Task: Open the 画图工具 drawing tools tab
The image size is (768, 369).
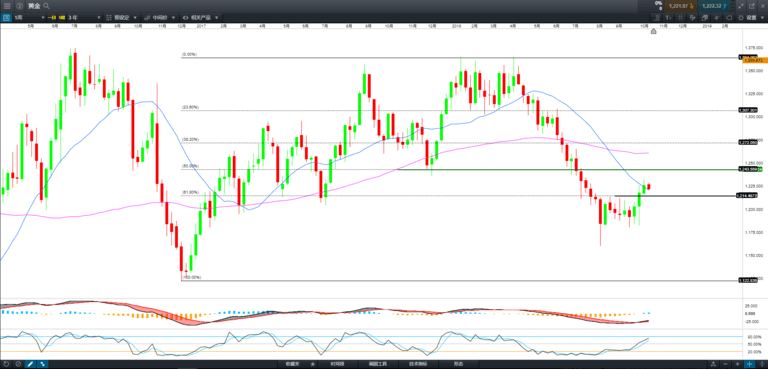Action: (x=378, y=364)
